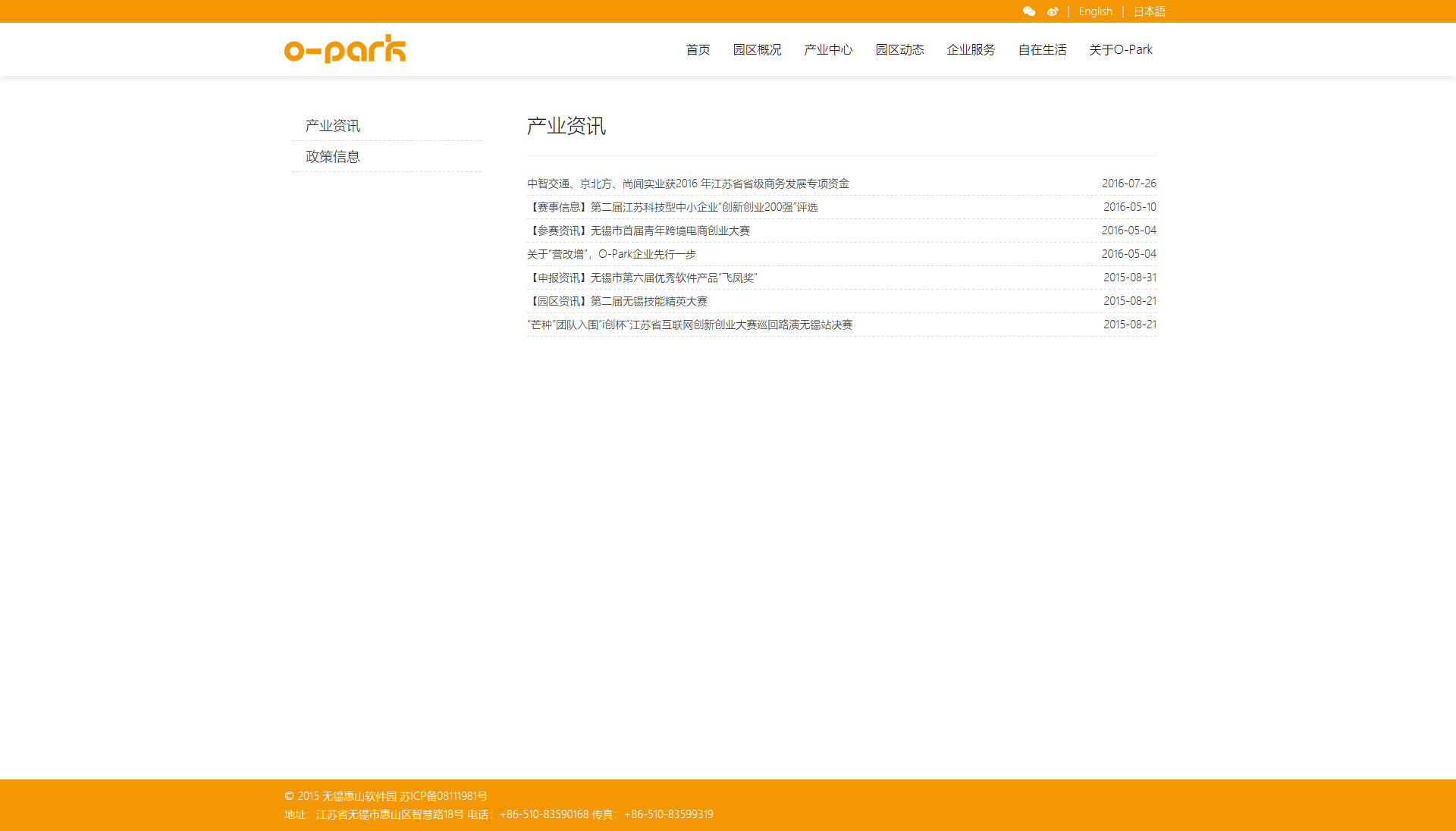Select 政策信息 in the sidebar
Image resolution: width=1456 pixels, height=831 pixels.
[333, 157]
